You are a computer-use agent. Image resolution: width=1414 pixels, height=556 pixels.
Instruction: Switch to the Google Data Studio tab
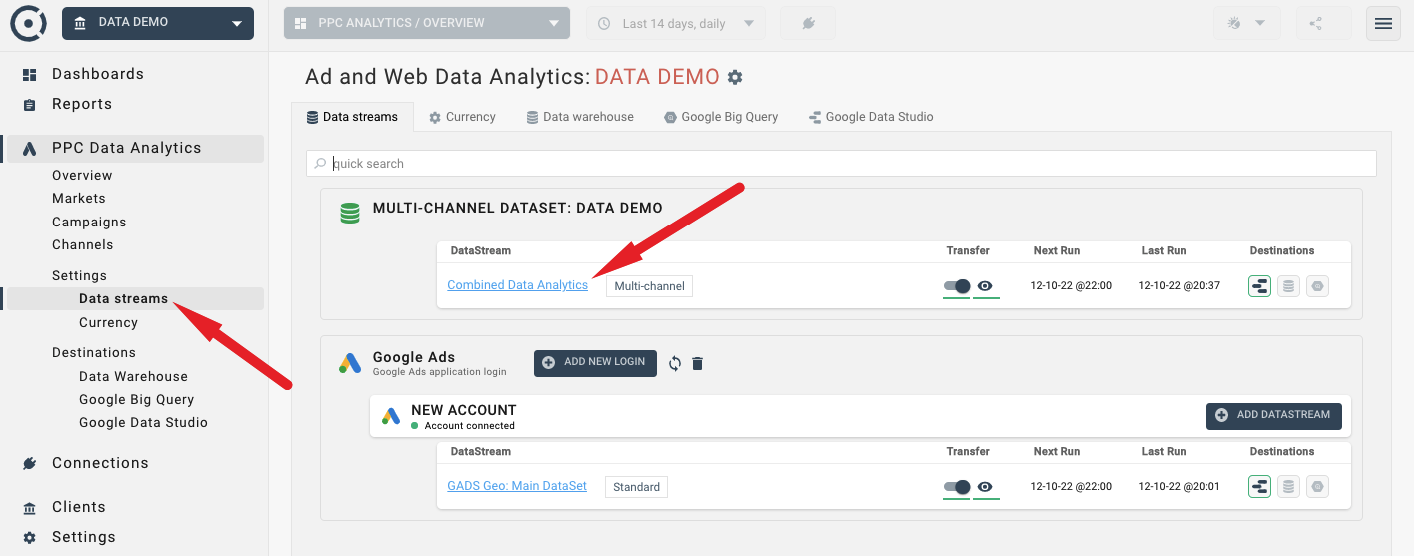(871, 117)
